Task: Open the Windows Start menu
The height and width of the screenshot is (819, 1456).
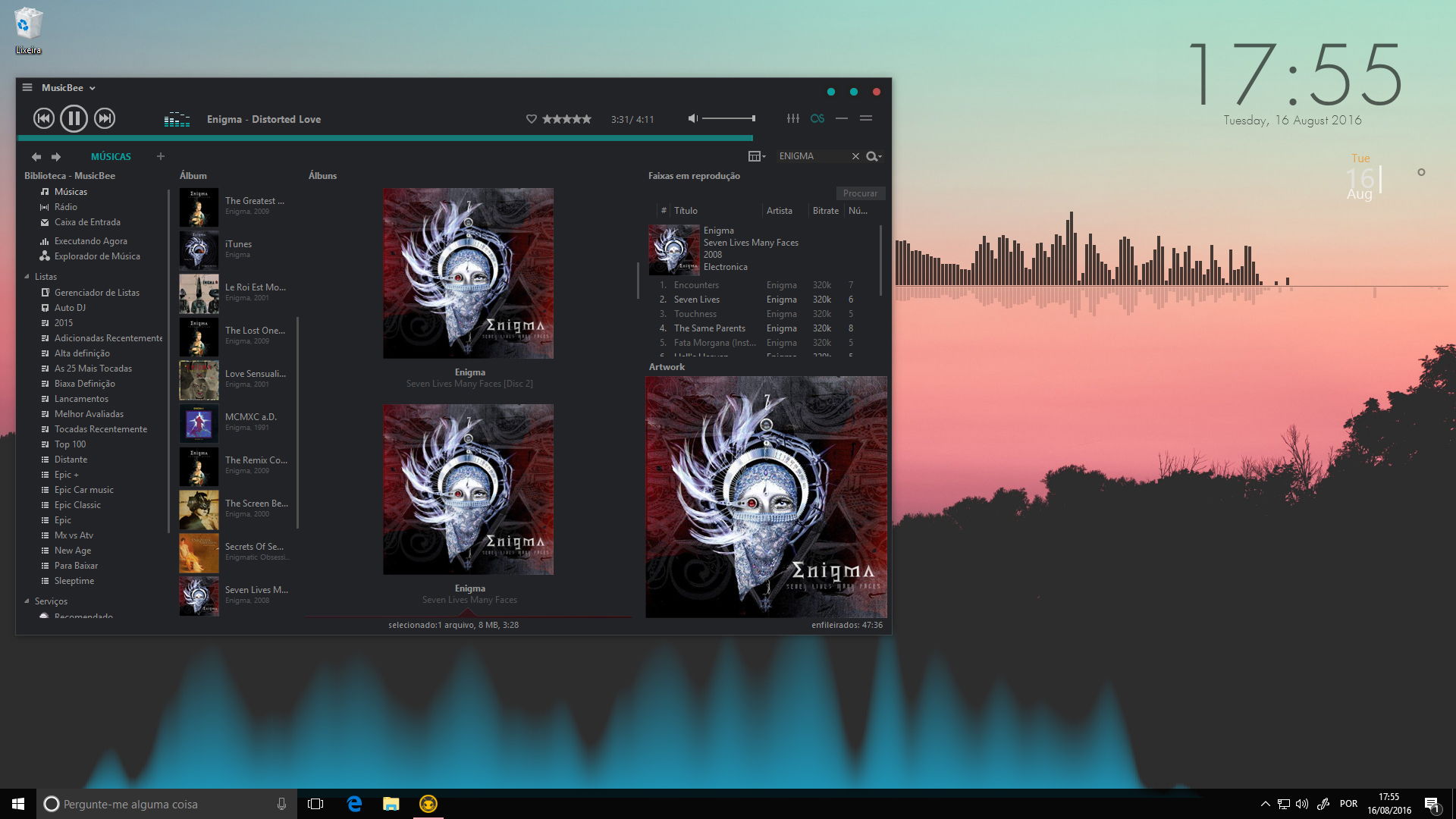Action: (18, 804)
